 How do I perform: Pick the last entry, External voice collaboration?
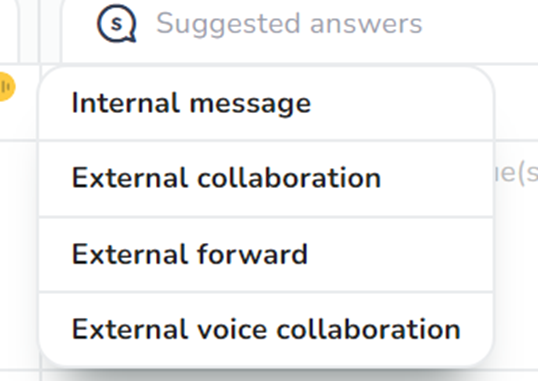click(x=266, y=330)
